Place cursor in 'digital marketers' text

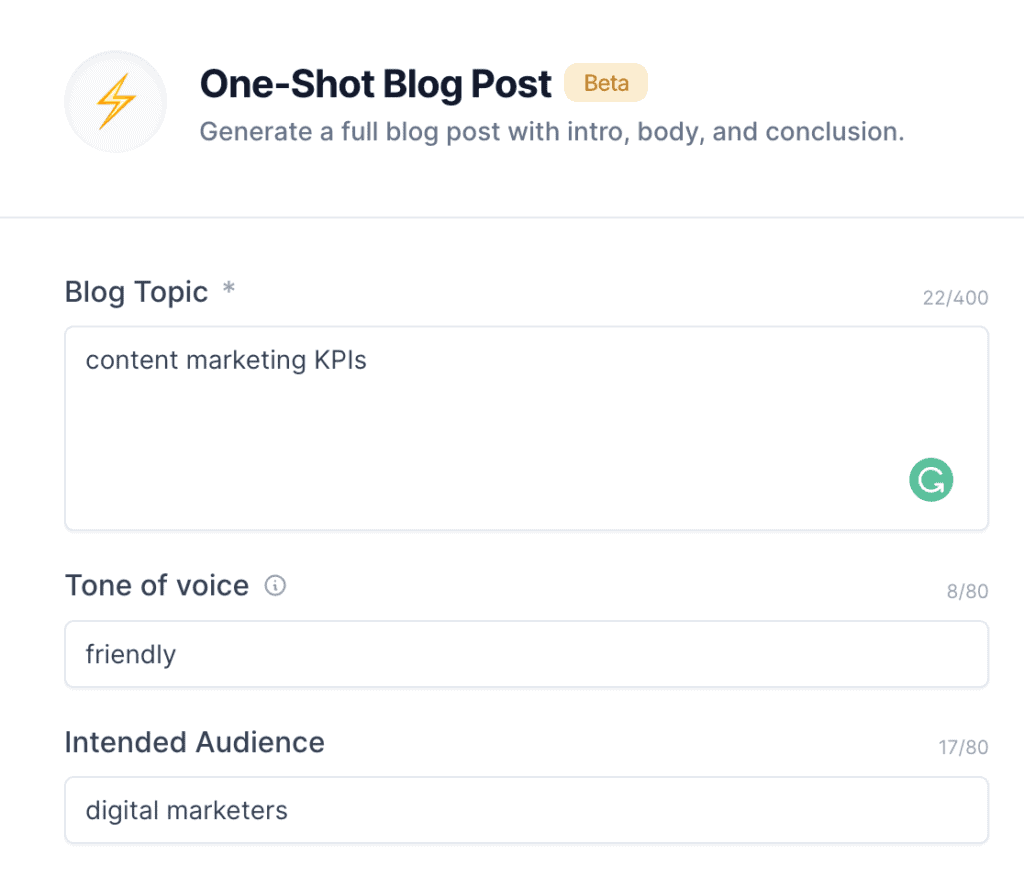coord(186,810)
